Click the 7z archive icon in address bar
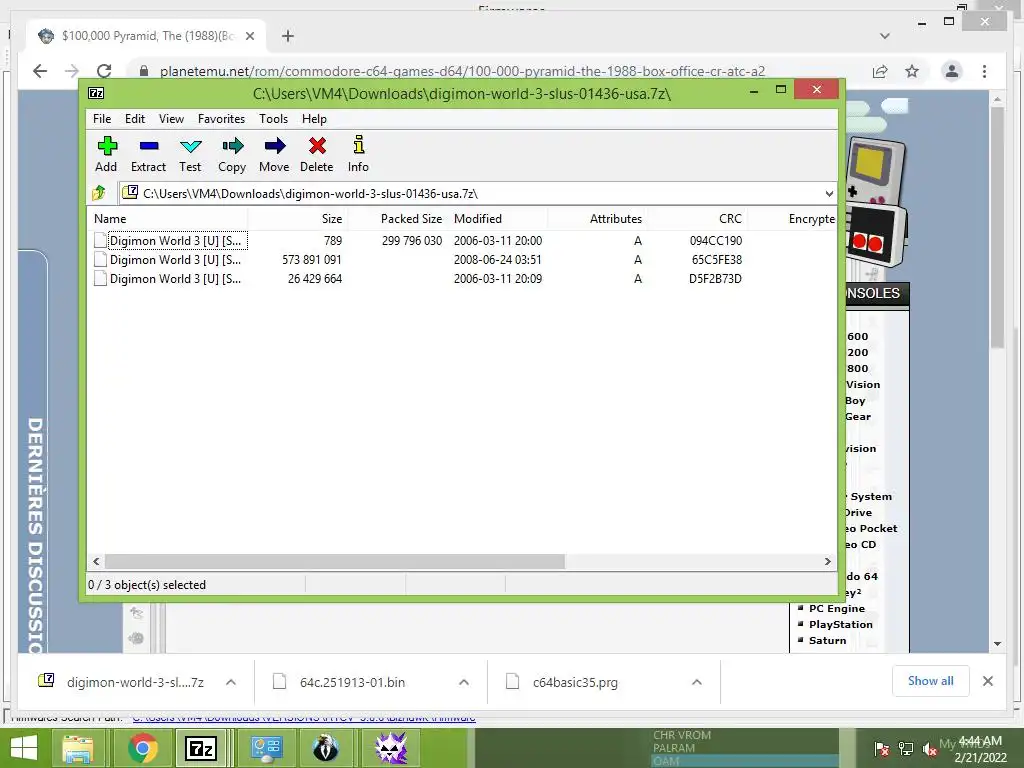This screenshot has width=1024, height=768. [x=131, y=193]
